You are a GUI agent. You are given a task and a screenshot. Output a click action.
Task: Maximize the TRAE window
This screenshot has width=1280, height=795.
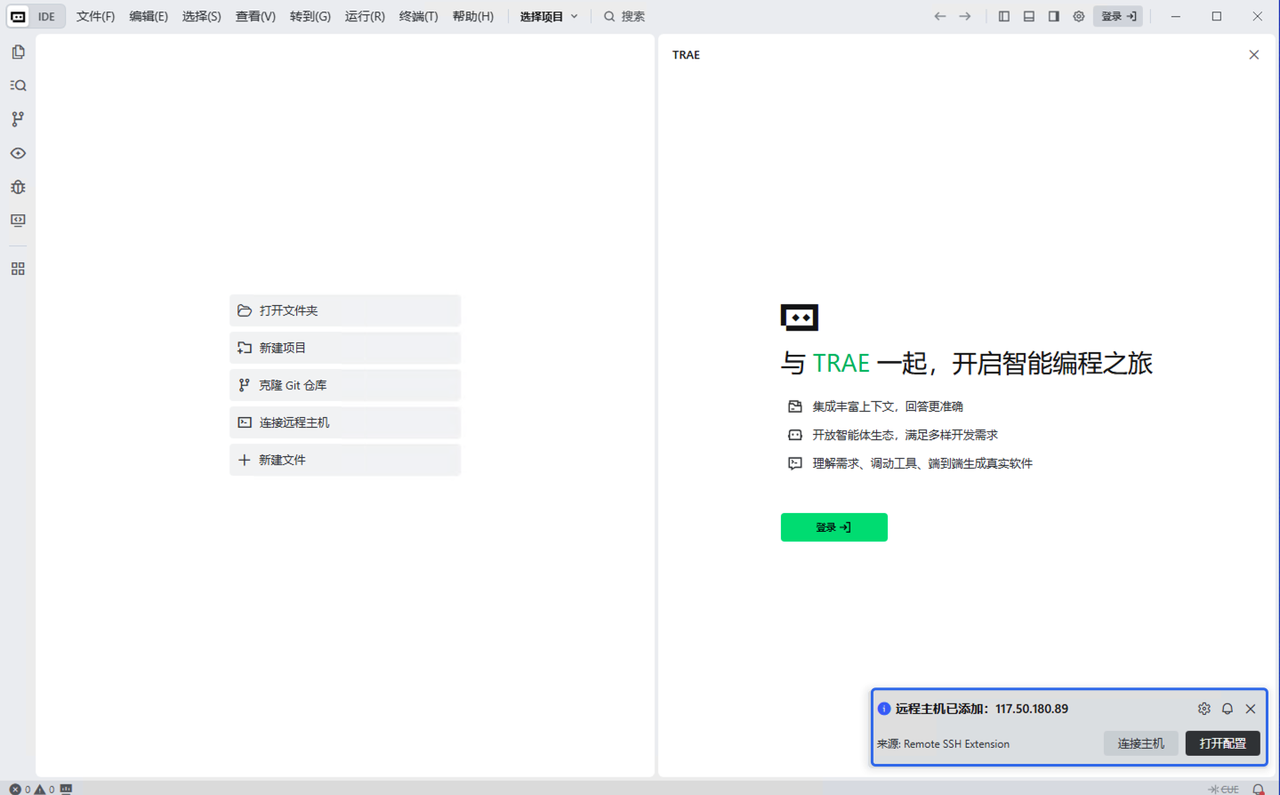point(1217,16)
